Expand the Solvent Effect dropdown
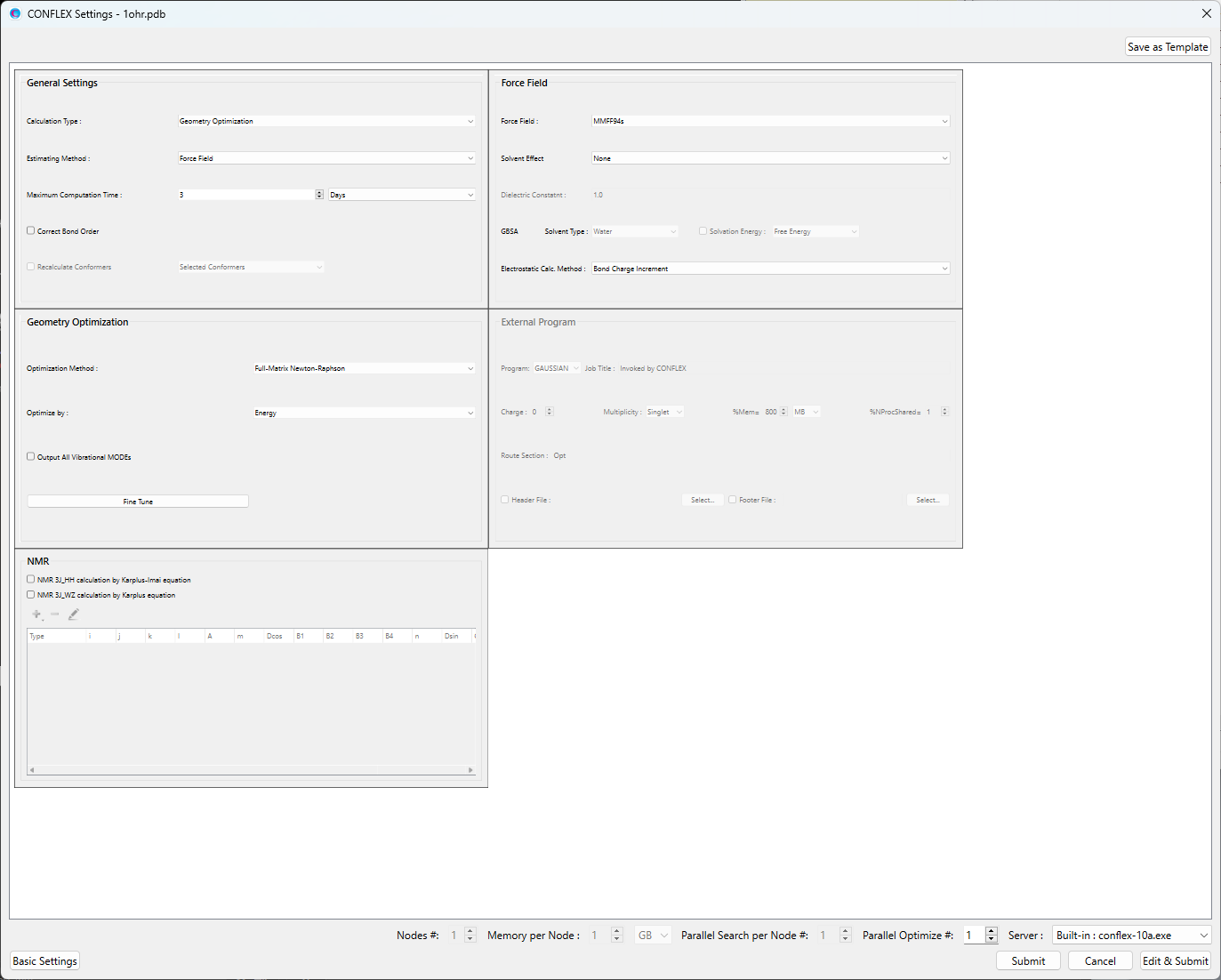1221x980 pixels. [945, 157]
